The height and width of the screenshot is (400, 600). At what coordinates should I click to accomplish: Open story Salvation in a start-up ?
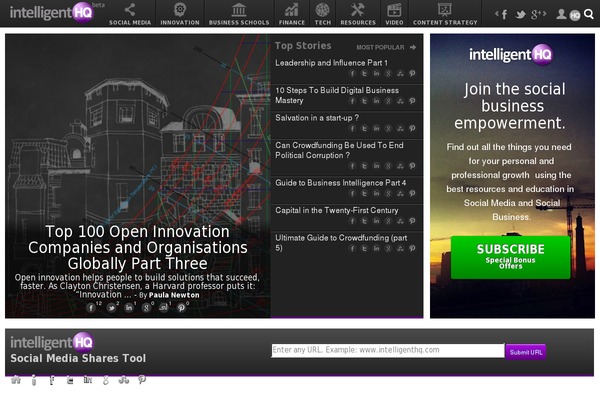(317, 118)
